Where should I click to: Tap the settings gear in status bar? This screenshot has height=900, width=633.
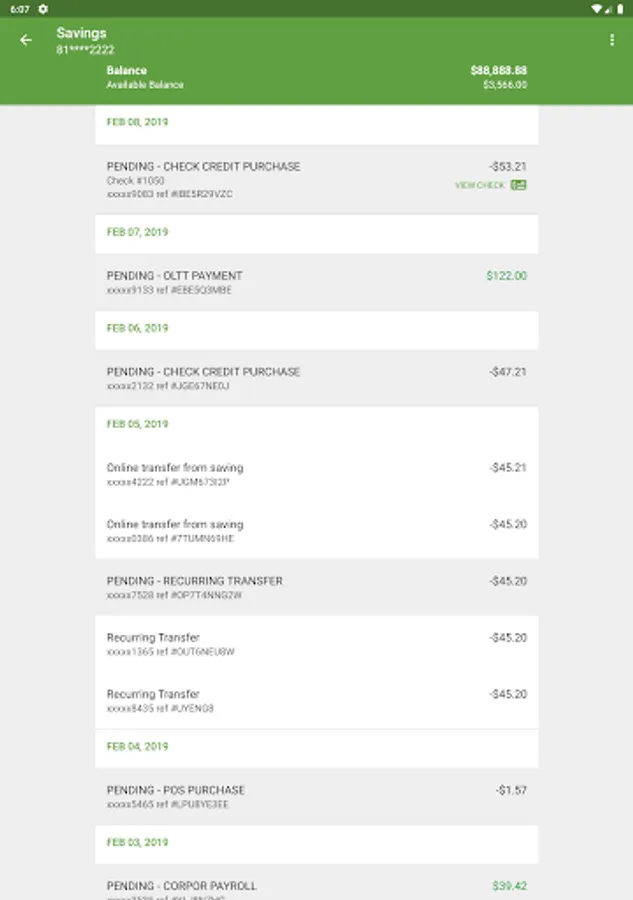[43, 8]
